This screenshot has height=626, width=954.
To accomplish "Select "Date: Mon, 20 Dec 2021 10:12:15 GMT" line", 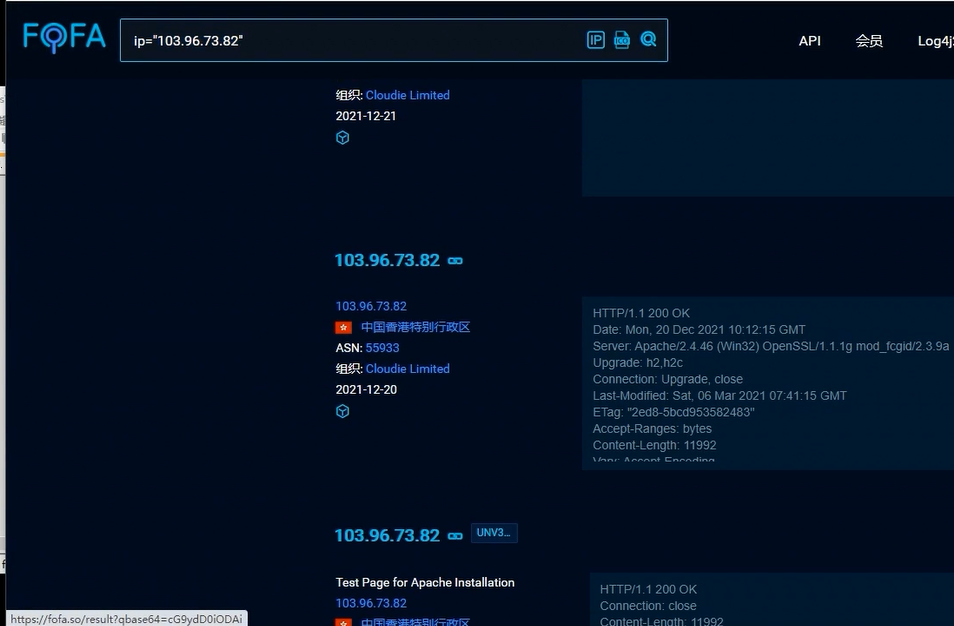I will pyautogui.click(x=699, y=330).
